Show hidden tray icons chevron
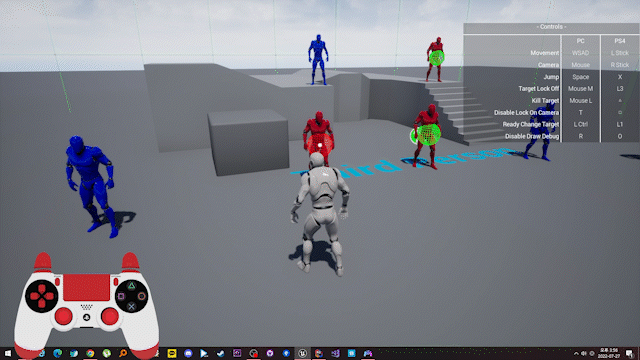Viewport: 640px width, 360px height. (x=576, y=353)
